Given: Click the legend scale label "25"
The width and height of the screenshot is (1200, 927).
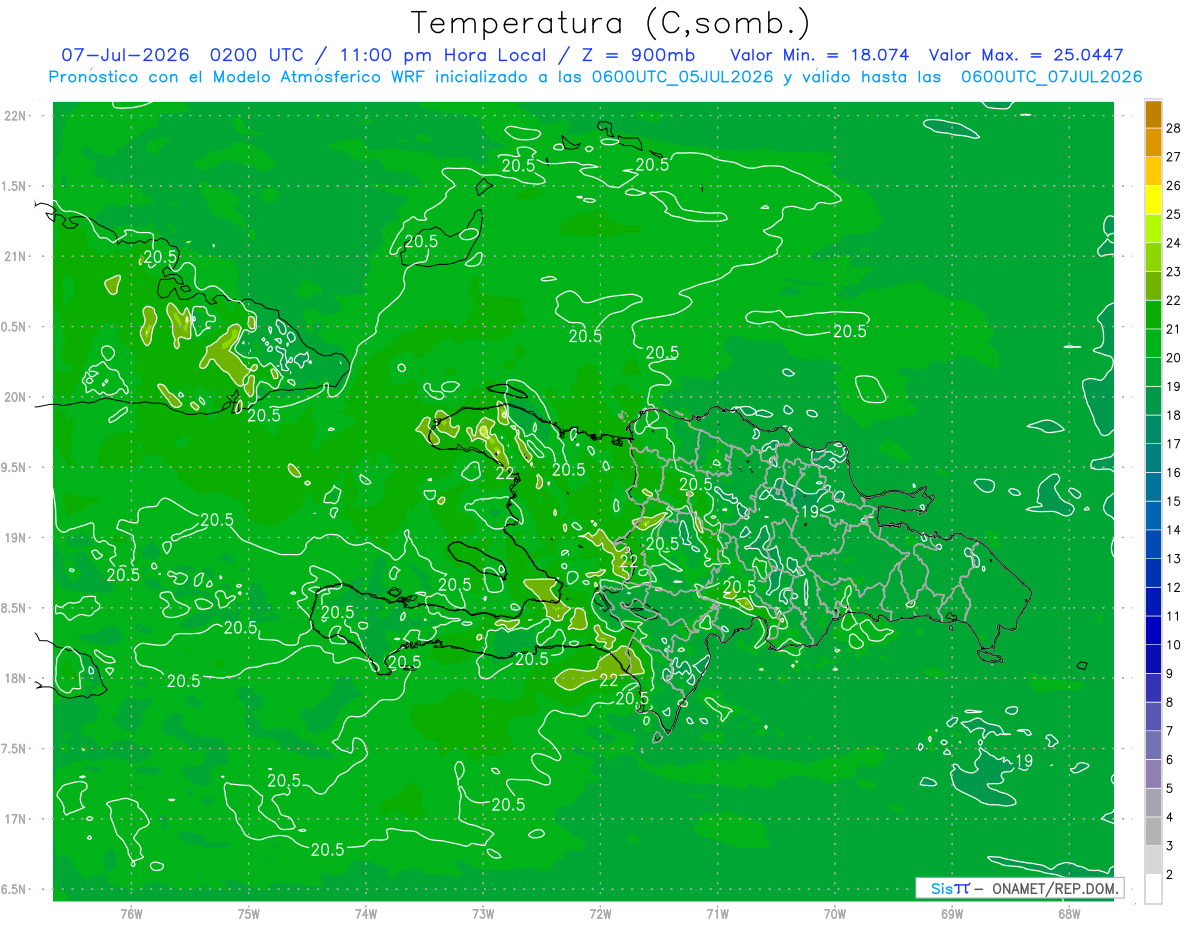Looking at the screenshot, I should (1174, 214).
